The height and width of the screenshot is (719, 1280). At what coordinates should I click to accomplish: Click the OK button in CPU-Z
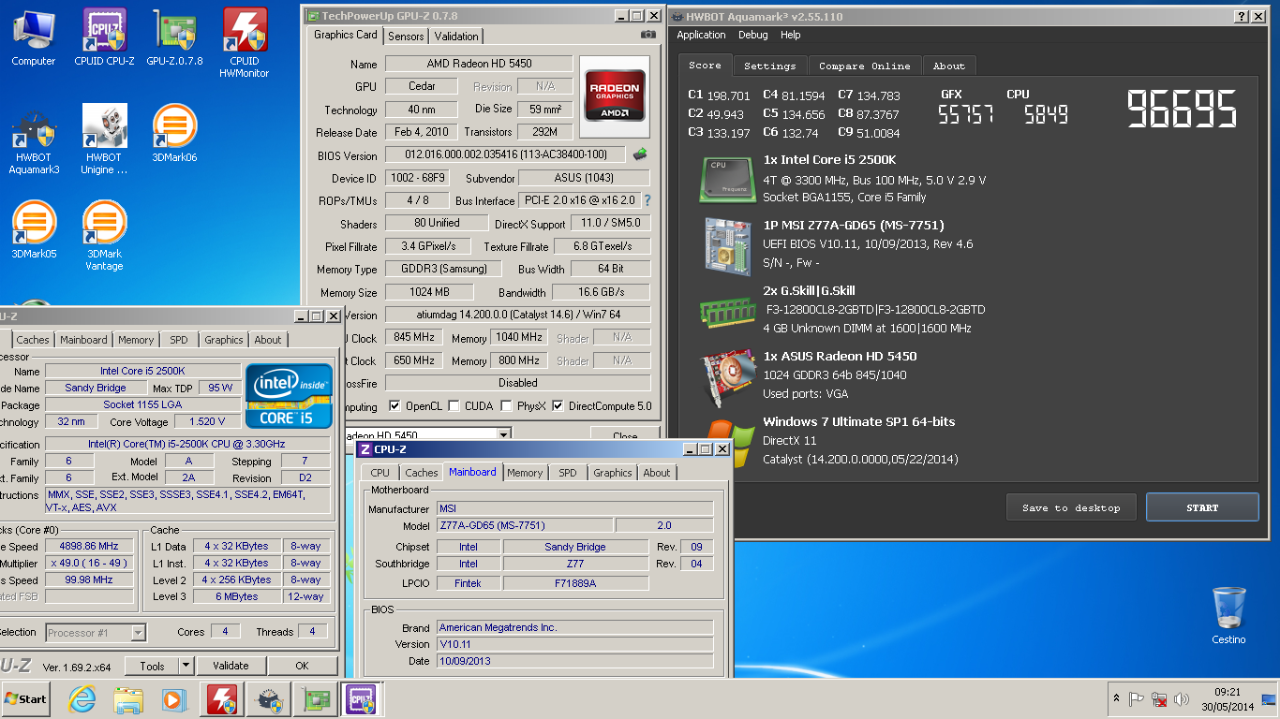click(x=302, y=666)
